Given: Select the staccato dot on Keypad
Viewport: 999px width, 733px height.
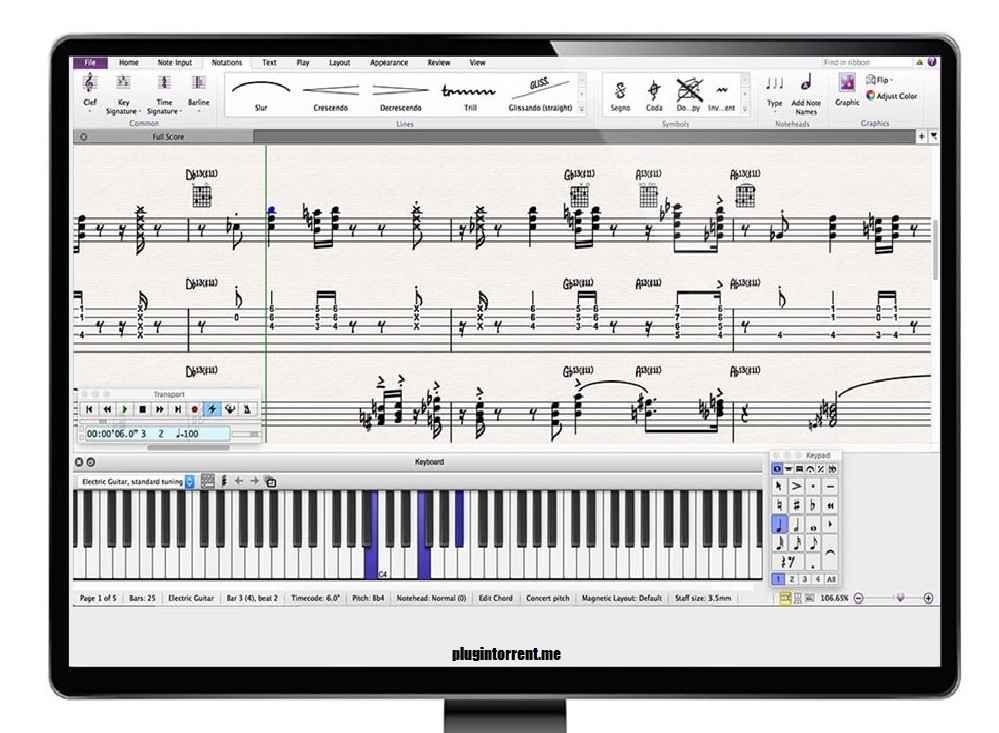Looking at the screenshot, I should coord(813,486).
